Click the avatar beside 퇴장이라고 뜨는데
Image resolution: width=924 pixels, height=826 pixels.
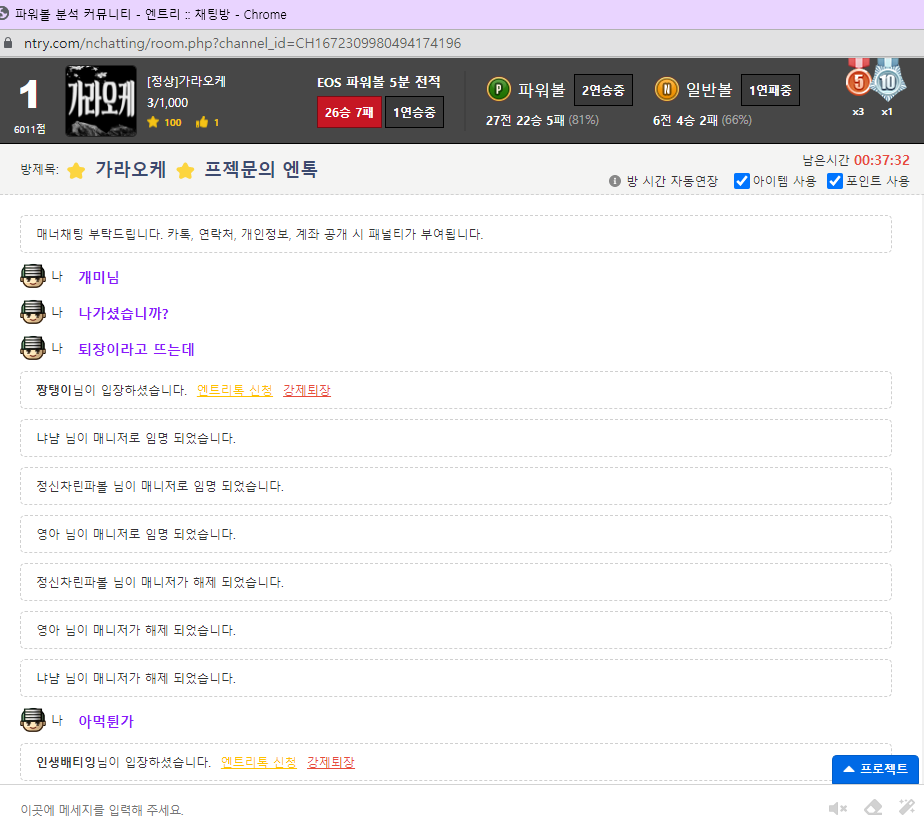click(33, 348)
